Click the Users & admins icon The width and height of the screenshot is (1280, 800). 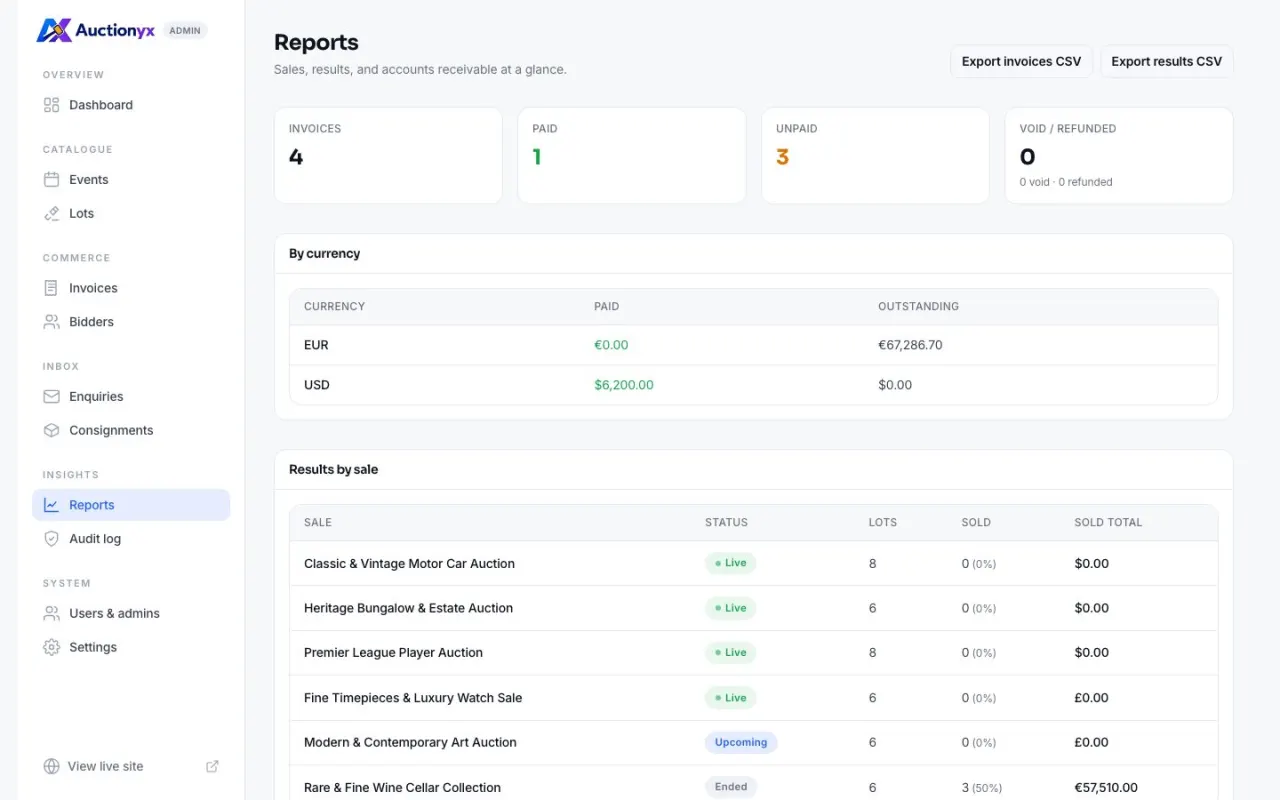coord(52,614)
